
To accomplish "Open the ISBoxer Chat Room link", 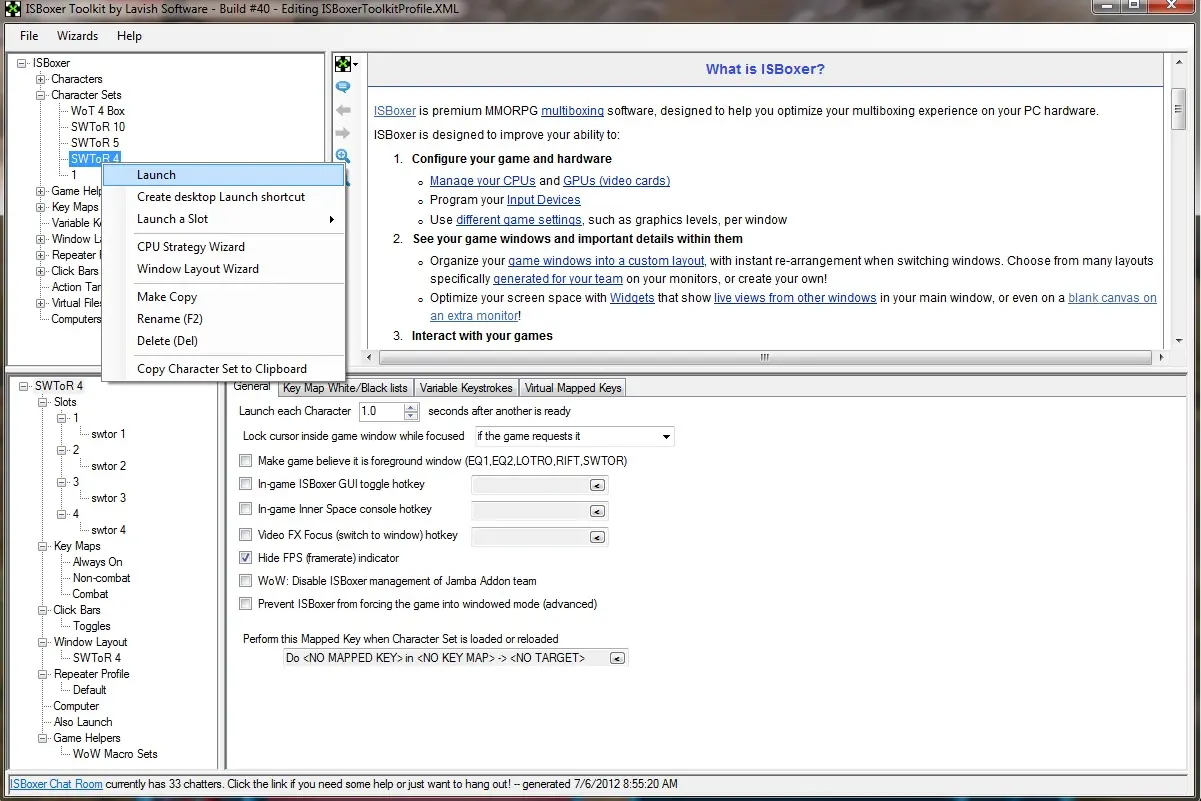I will pyautogui.click(x=56, y=784).
